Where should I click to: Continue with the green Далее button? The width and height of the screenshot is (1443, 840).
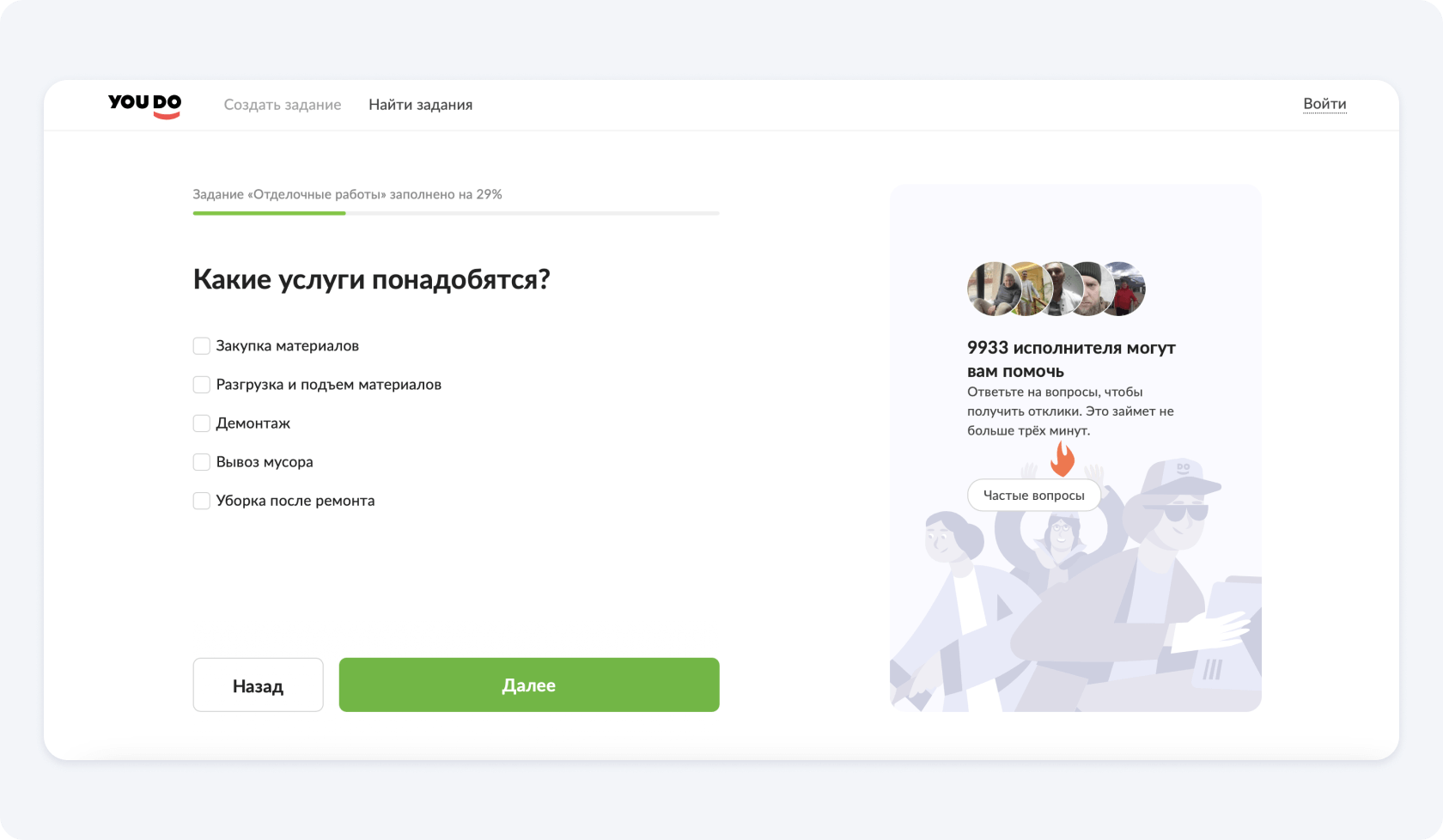coord(529,685)
